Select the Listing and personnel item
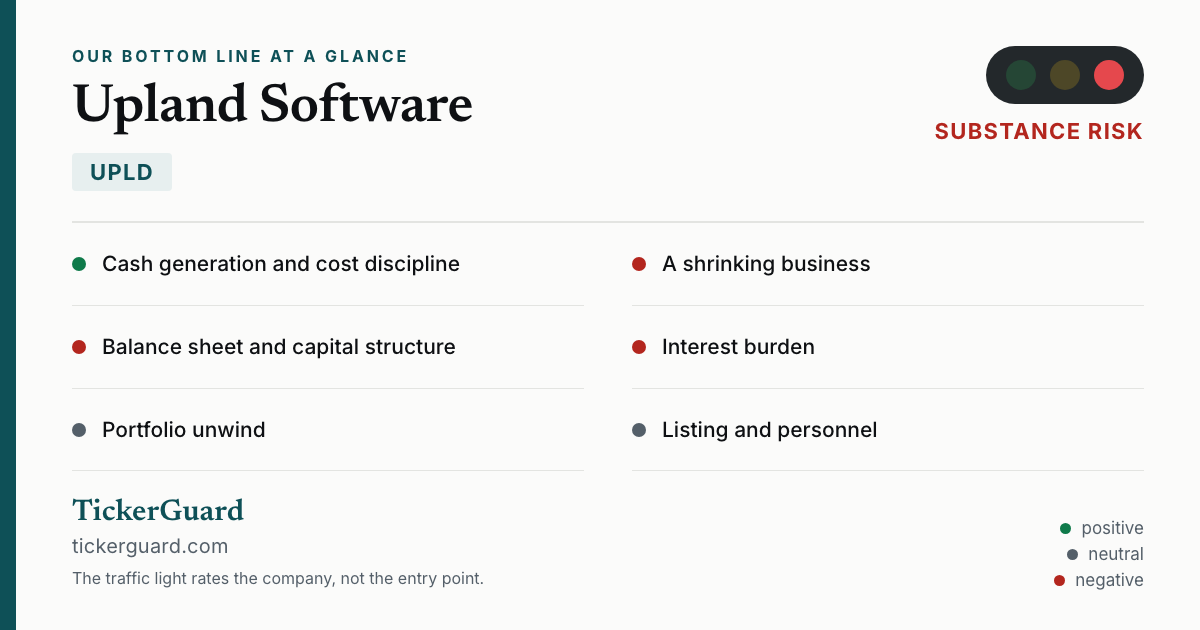 click(888, 430)
